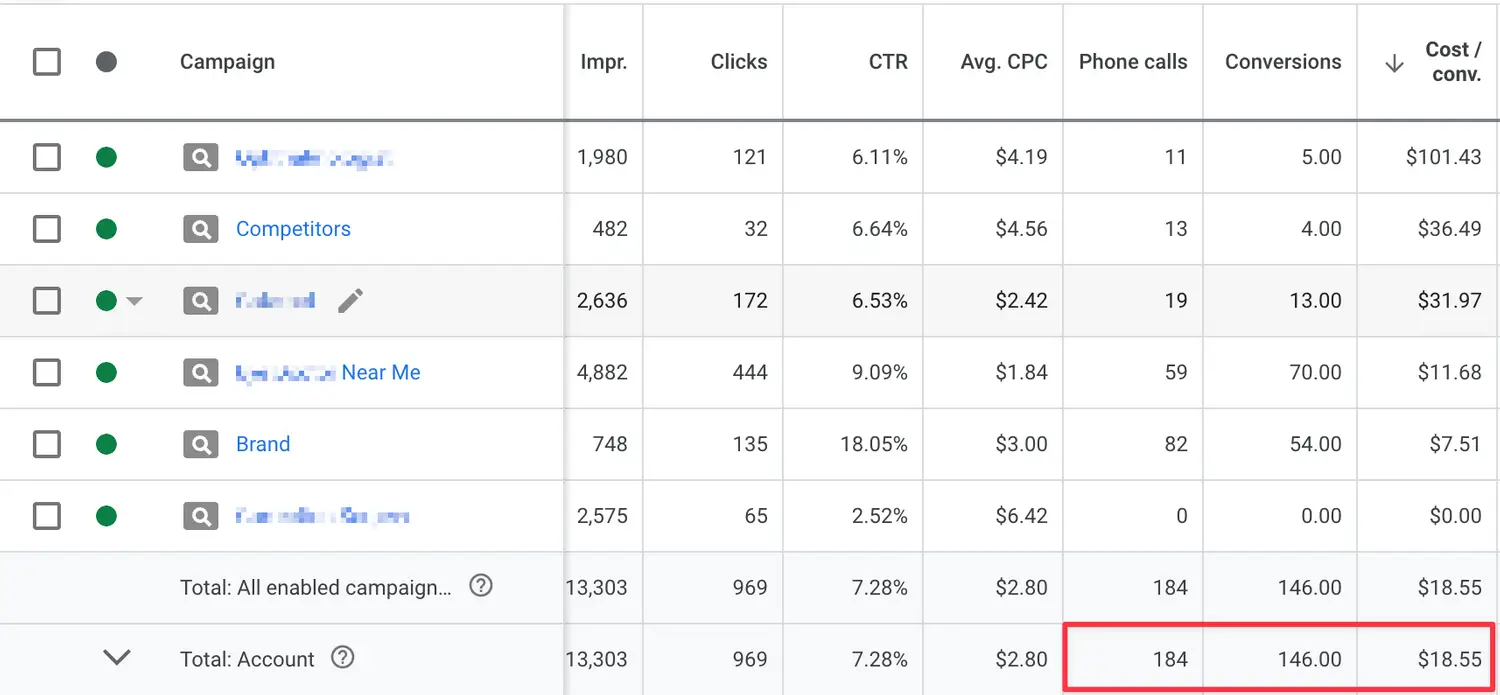This screenshot has width=1500, height=695.
Task: Check the box for Near Me campaign row
Action: click(47, 373)
